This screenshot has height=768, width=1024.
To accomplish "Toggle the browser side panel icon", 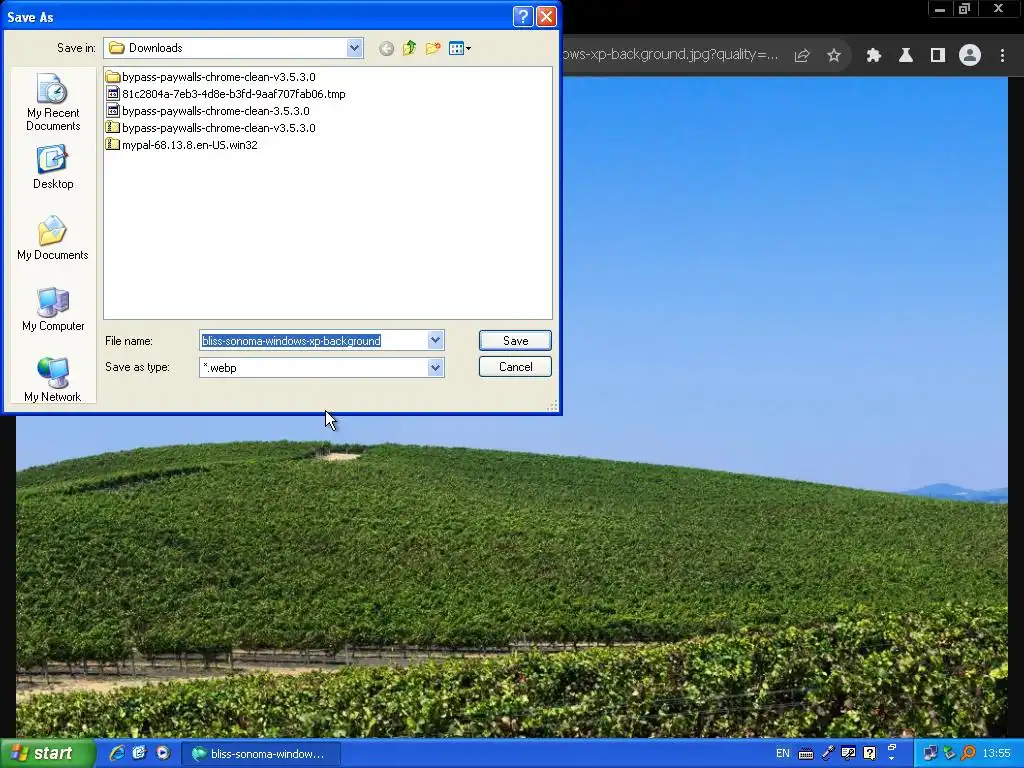I will pos(938,56).
